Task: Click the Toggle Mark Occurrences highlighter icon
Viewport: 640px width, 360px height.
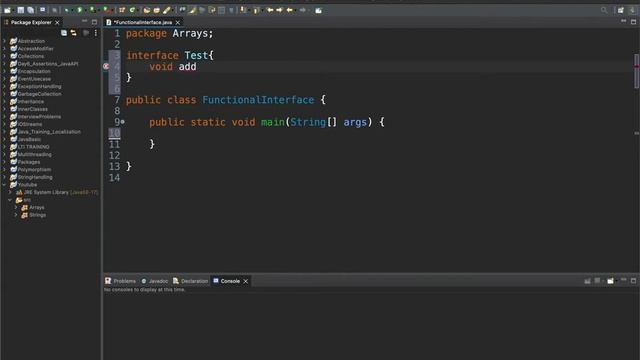Action: [192, 10]
